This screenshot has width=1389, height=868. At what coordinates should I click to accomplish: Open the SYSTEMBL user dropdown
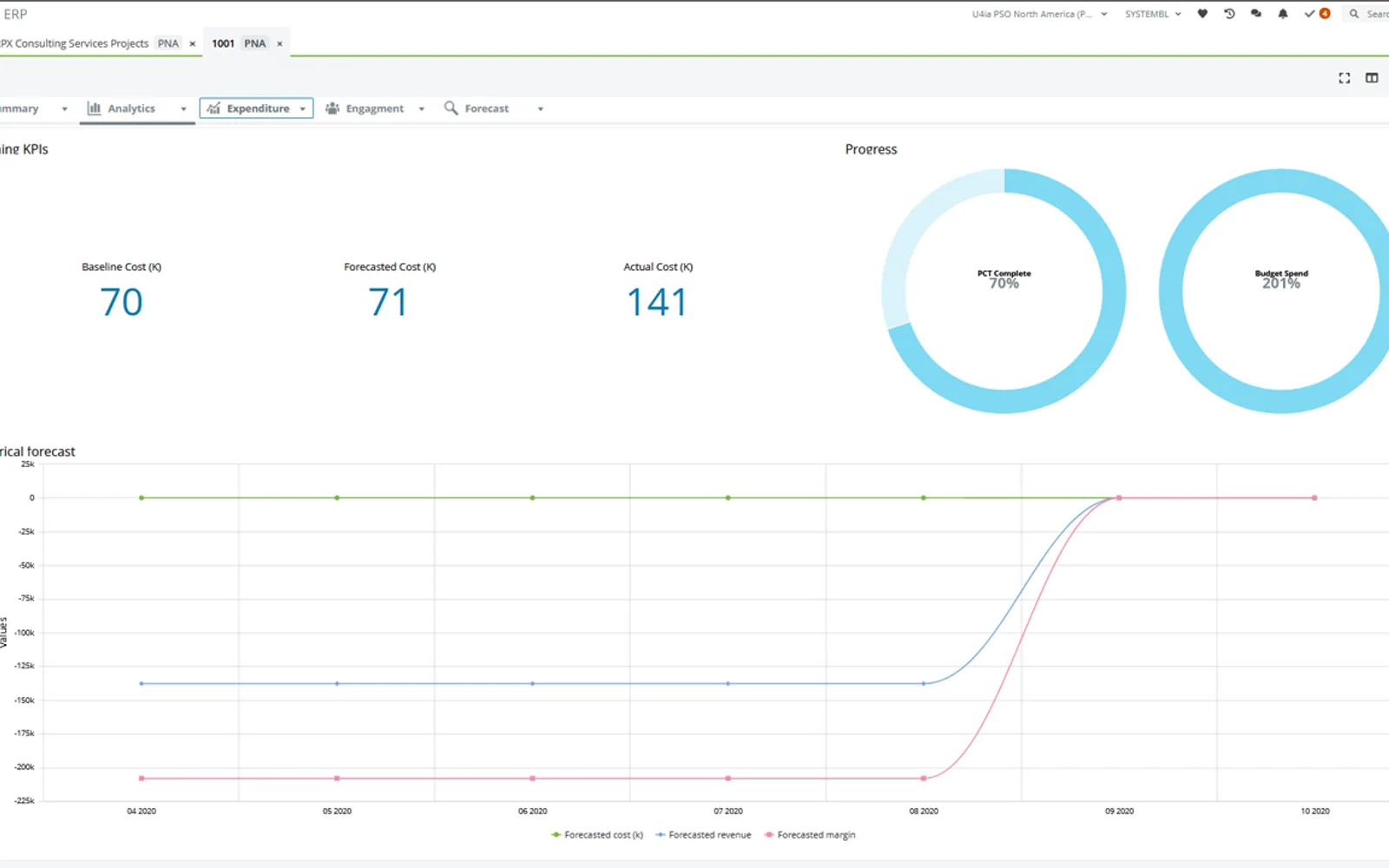[1154, 14]
